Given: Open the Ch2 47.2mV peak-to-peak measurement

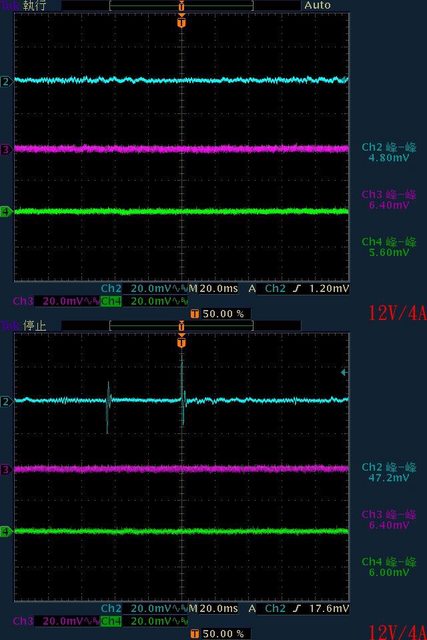Looking at the screenshot, I should click(x=389, y=472).
